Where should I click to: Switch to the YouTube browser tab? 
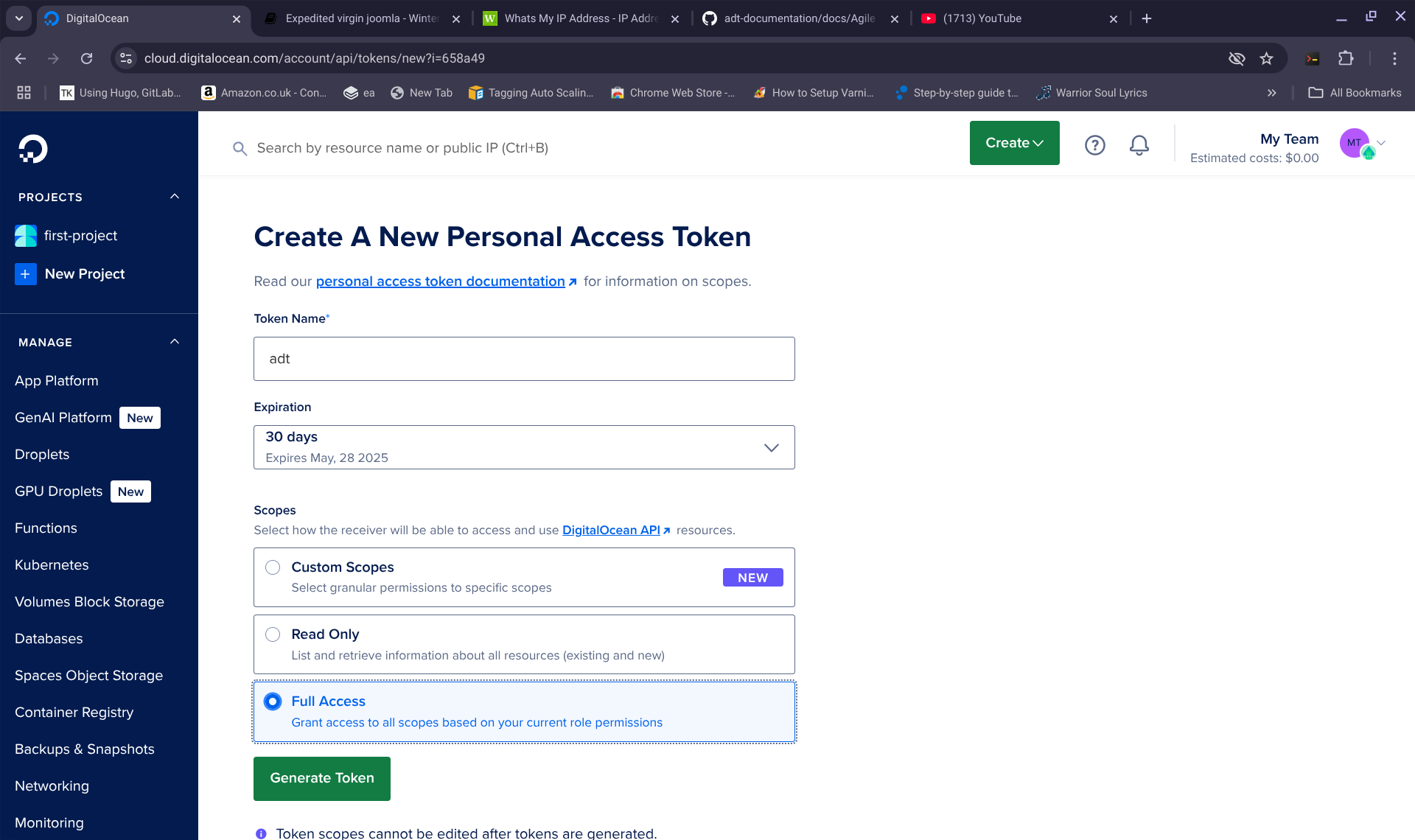click(1017, 18)
